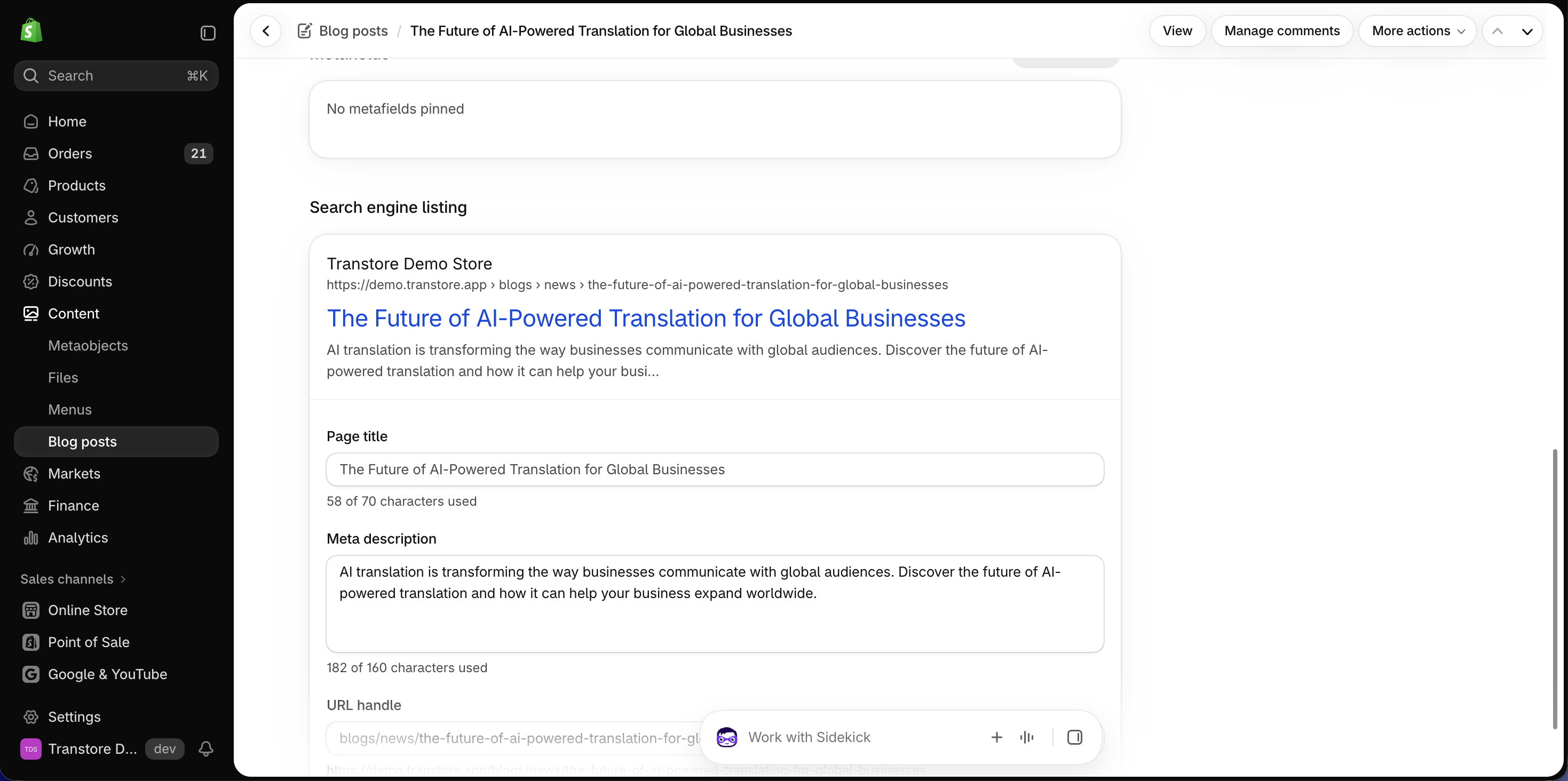Click the plus icon in Sidekick bar
Image resolution: width=1568 pixels, height=781 pixels.
click(996, 737)
